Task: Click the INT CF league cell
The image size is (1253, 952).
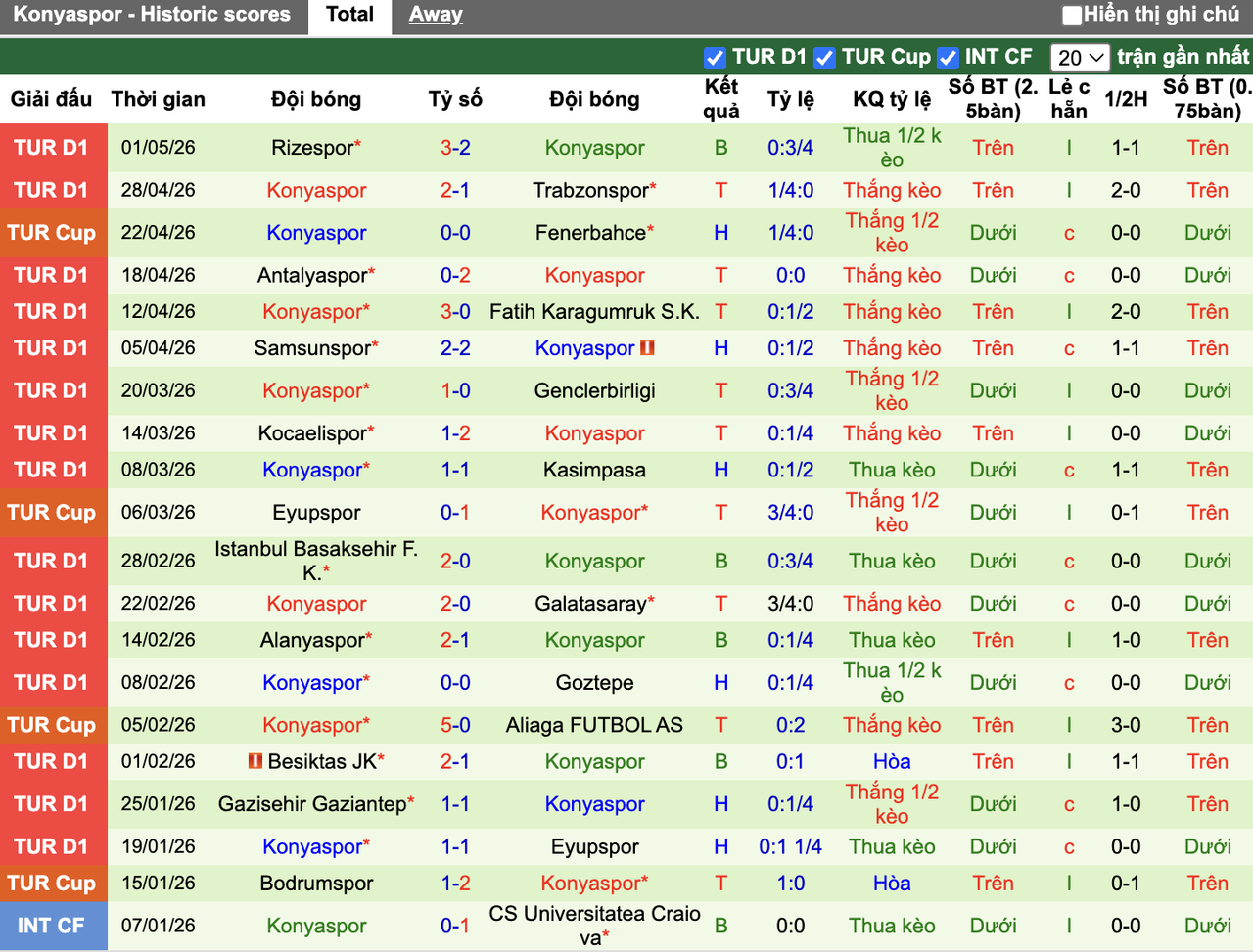Action: click(53, 926)
